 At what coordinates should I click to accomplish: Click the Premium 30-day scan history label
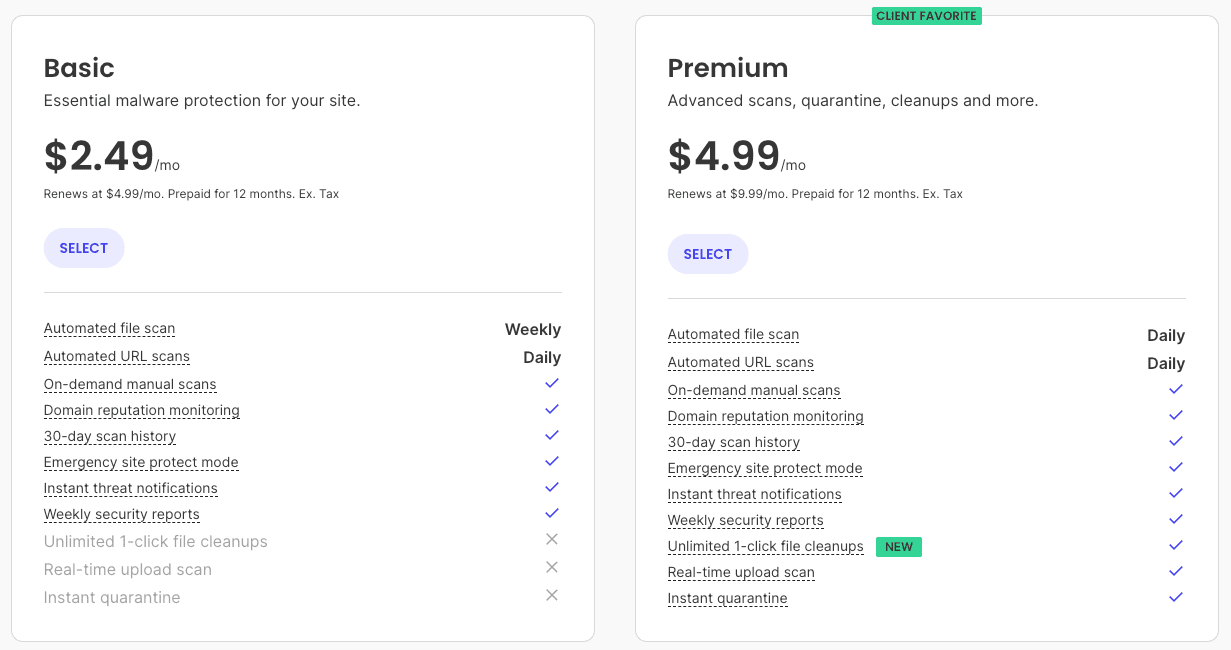click(734, 442)
